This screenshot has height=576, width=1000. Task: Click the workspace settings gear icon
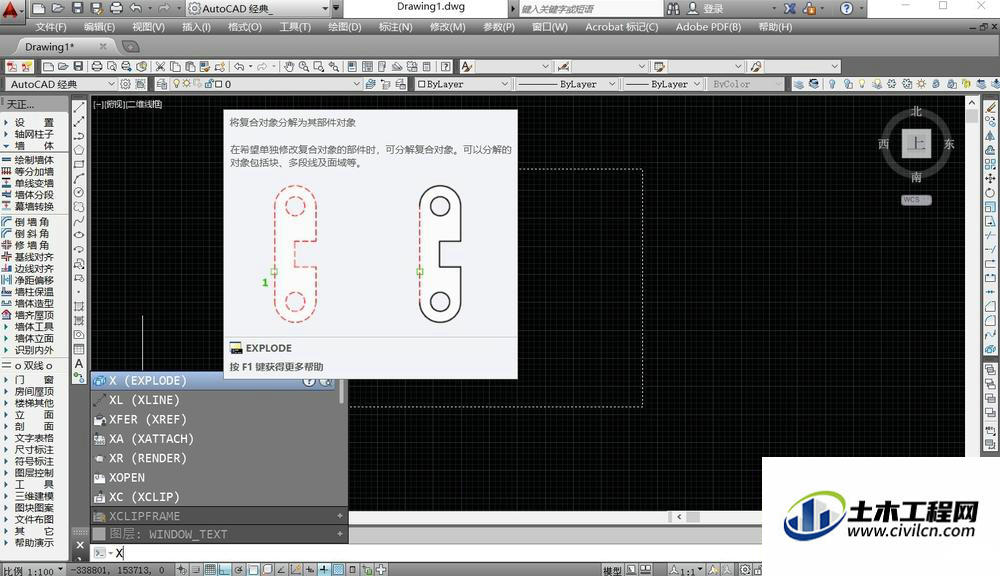(126, 84)
